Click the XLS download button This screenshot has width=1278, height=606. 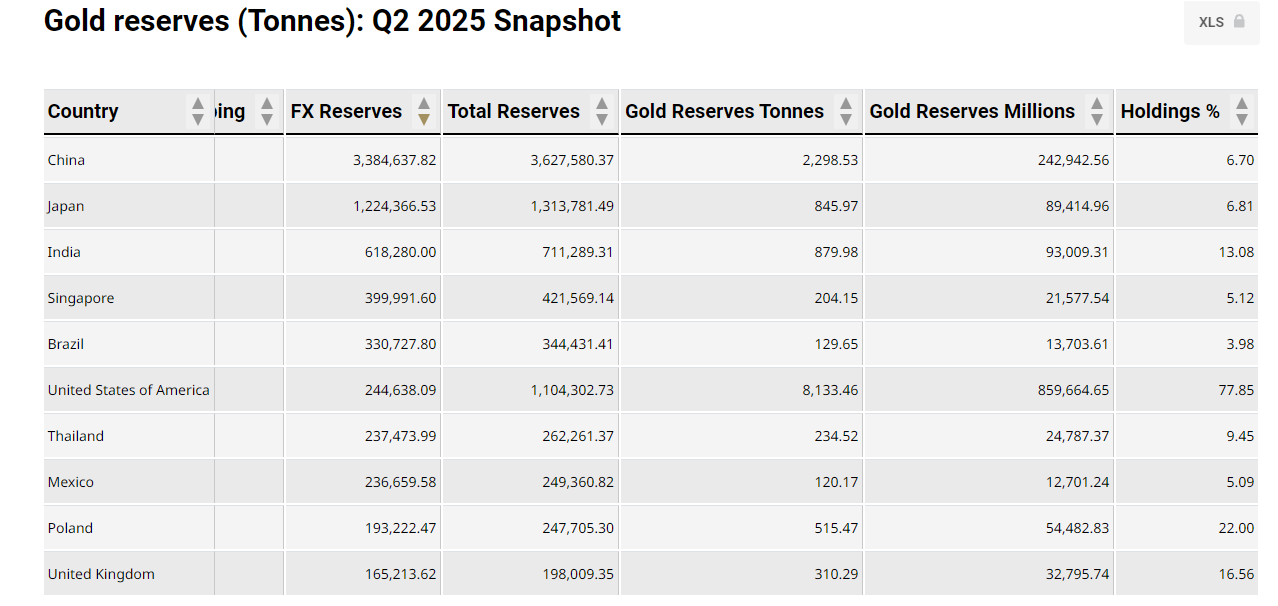coord(1221,22)
